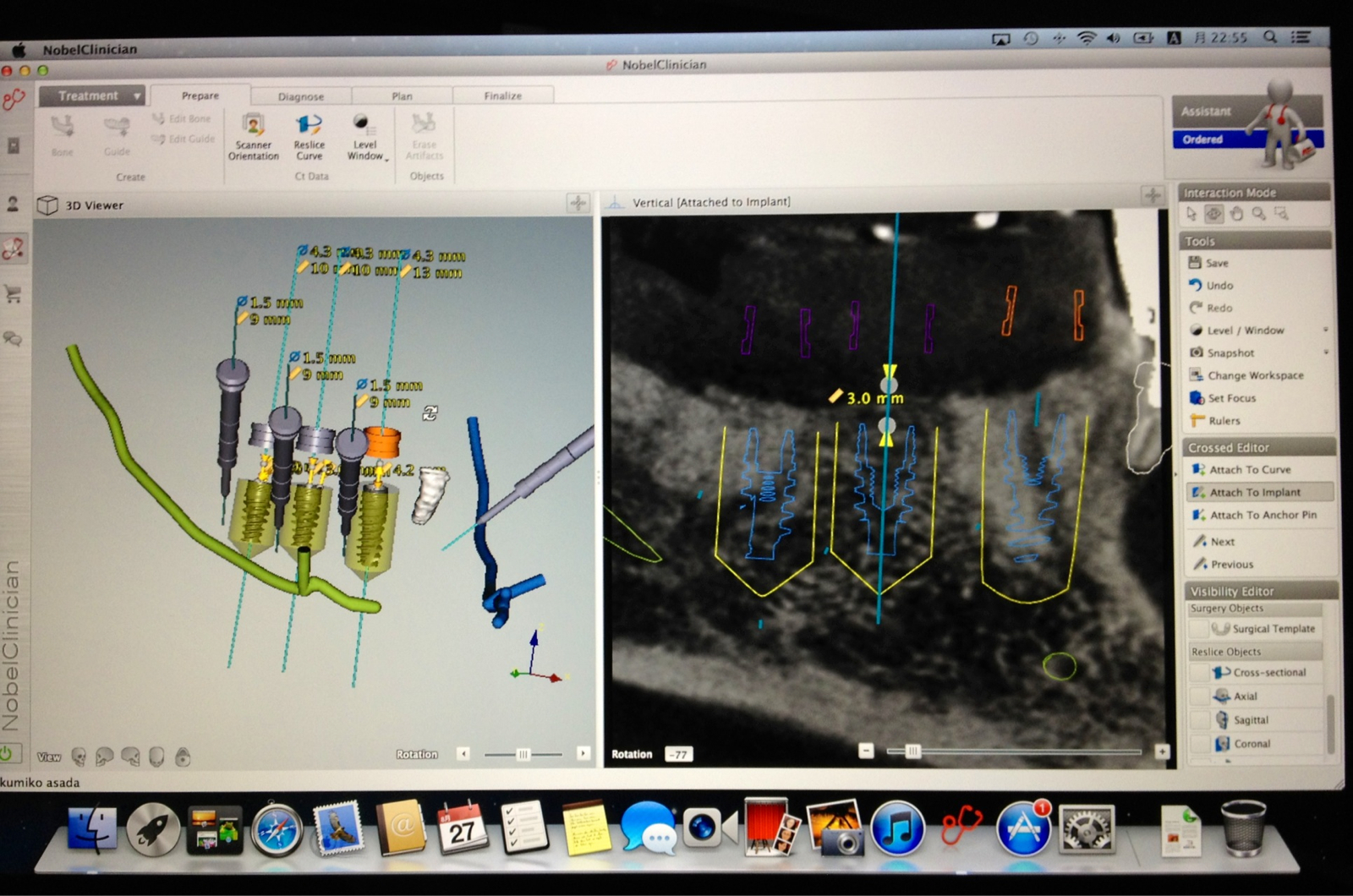Click Redo in Tools panel

click(x=1211, y=308)
